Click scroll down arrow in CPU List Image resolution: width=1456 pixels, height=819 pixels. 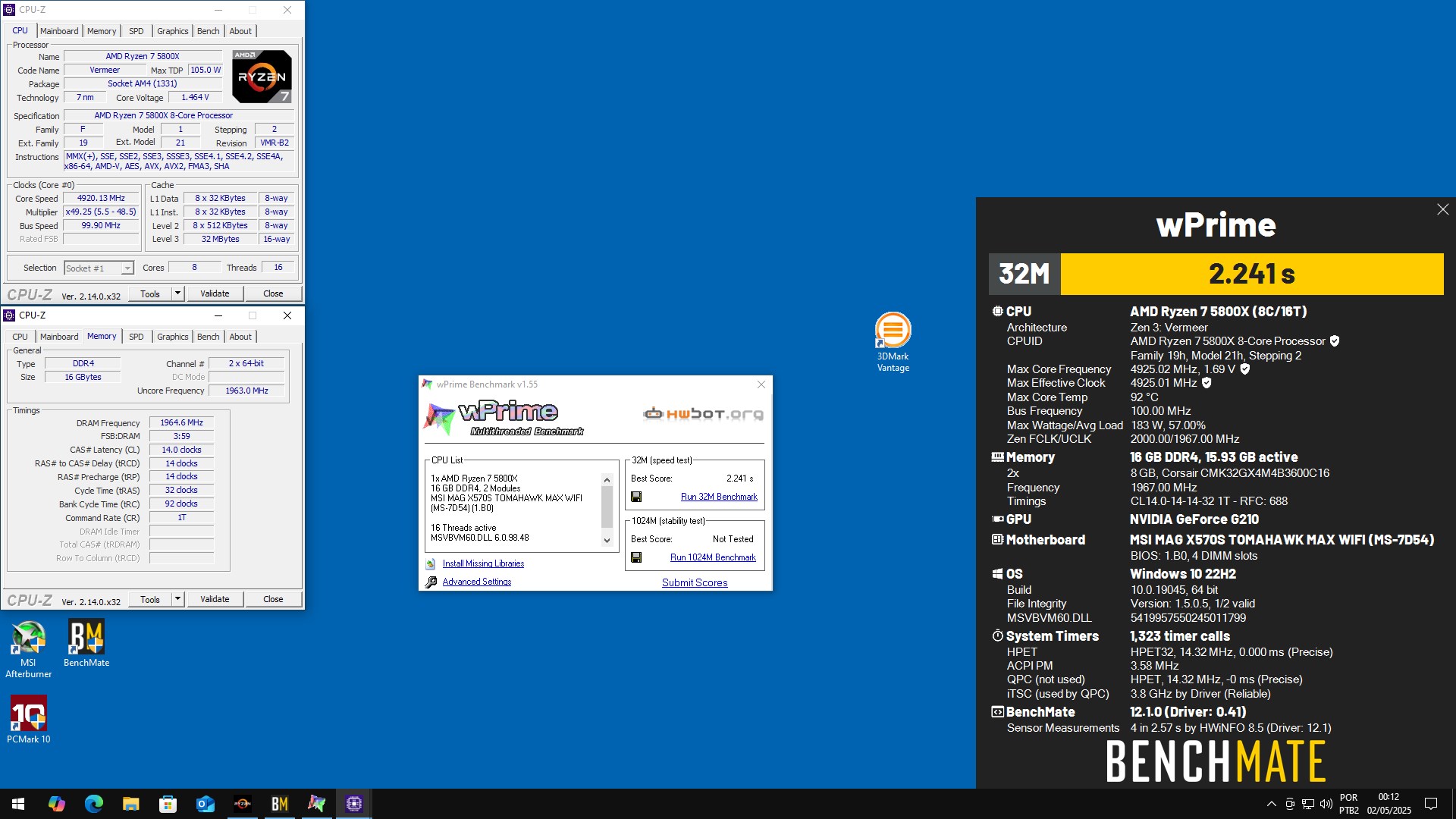point(607,540)
